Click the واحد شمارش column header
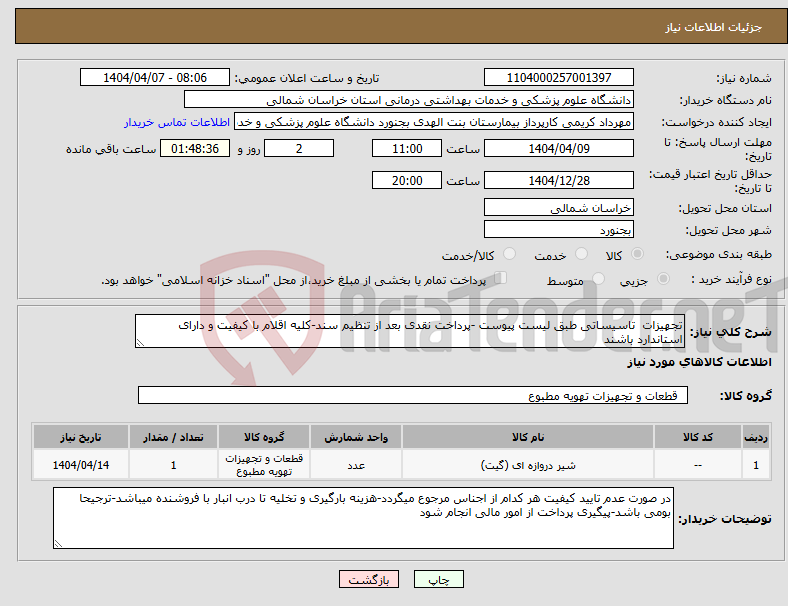788x606 pixels. [x=356, y=437]
